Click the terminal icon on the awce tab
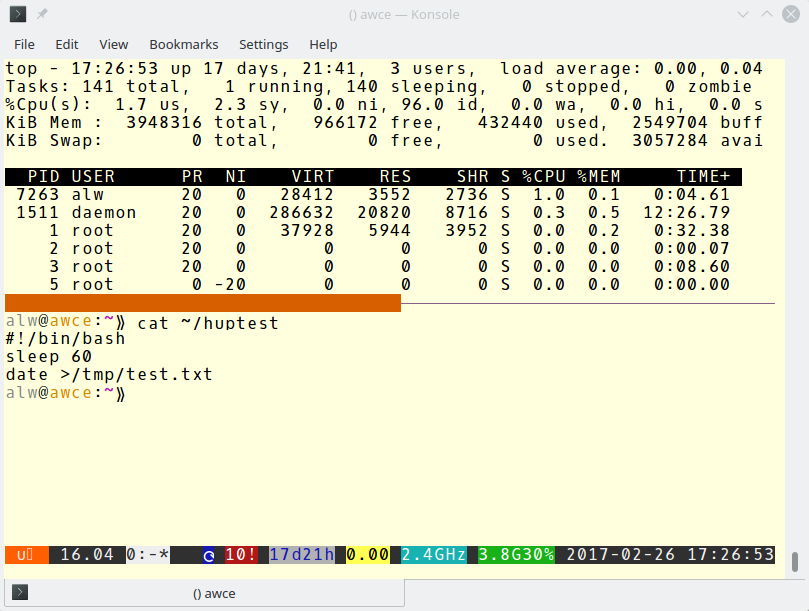809x611 pixels. point(20,593)
